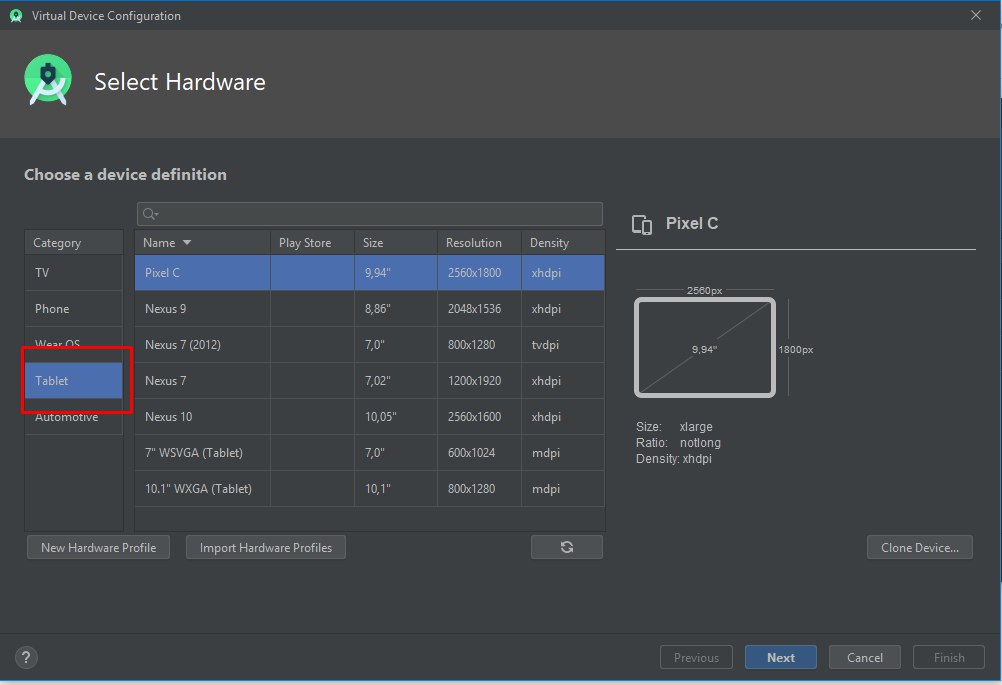
Task: Click the tvdpi density cell
Action: coord(563,344)
